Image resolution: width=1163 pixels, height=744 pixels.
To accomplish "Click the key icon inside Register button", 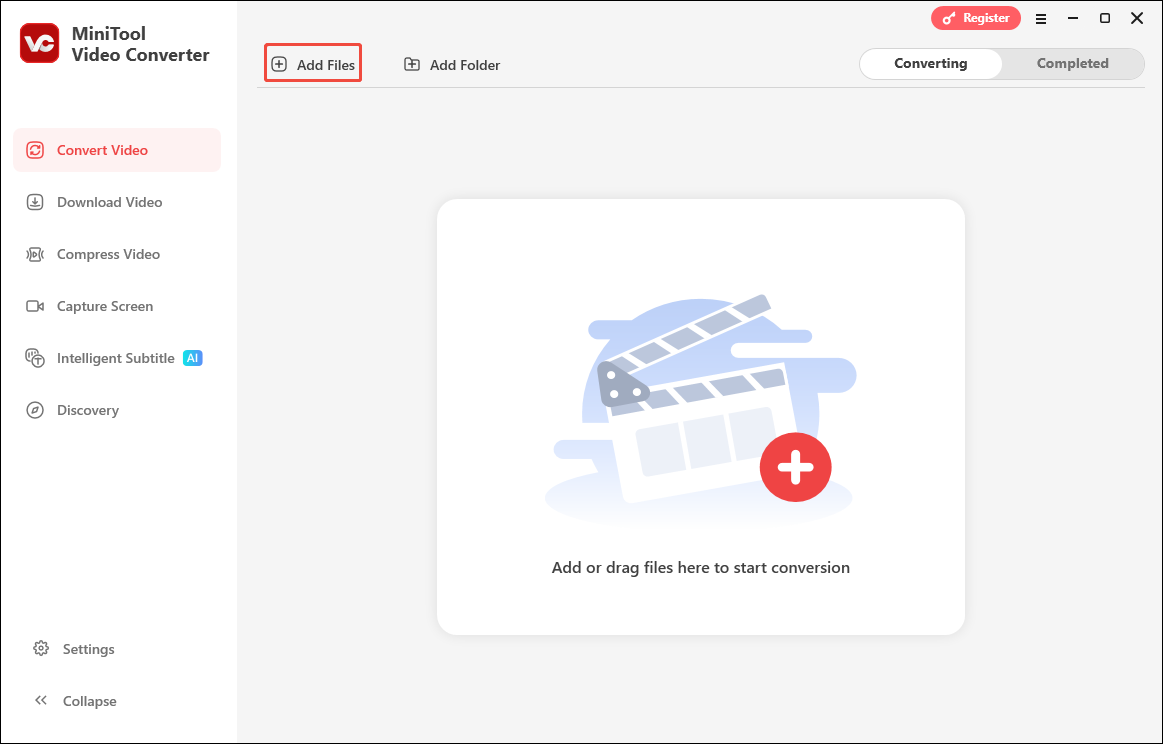I will click(x=949, y=17).
